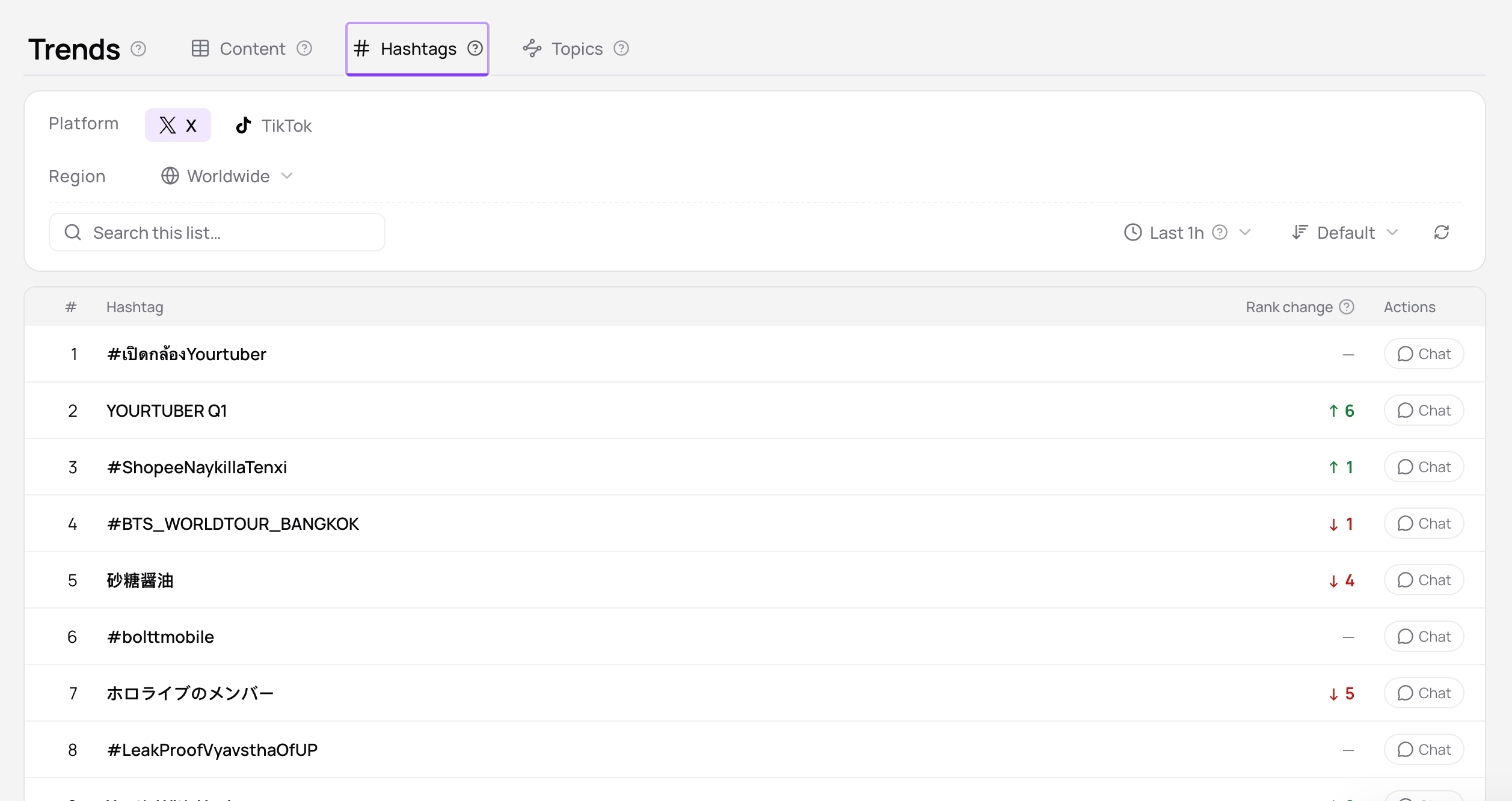
Task: Open the Worldwide region dropdown
Action: tap(227, 176)
